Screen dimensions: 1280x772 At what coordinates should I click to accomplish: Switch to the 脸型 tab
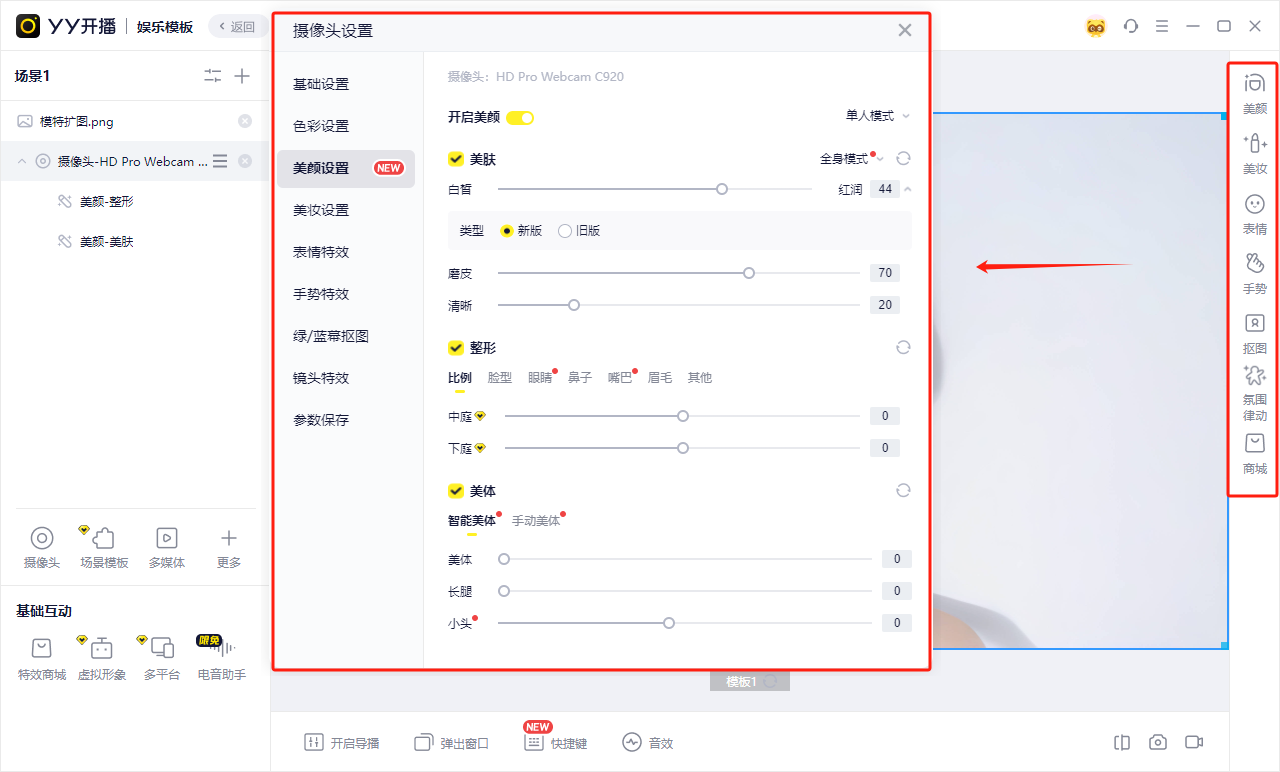point(500,378)
